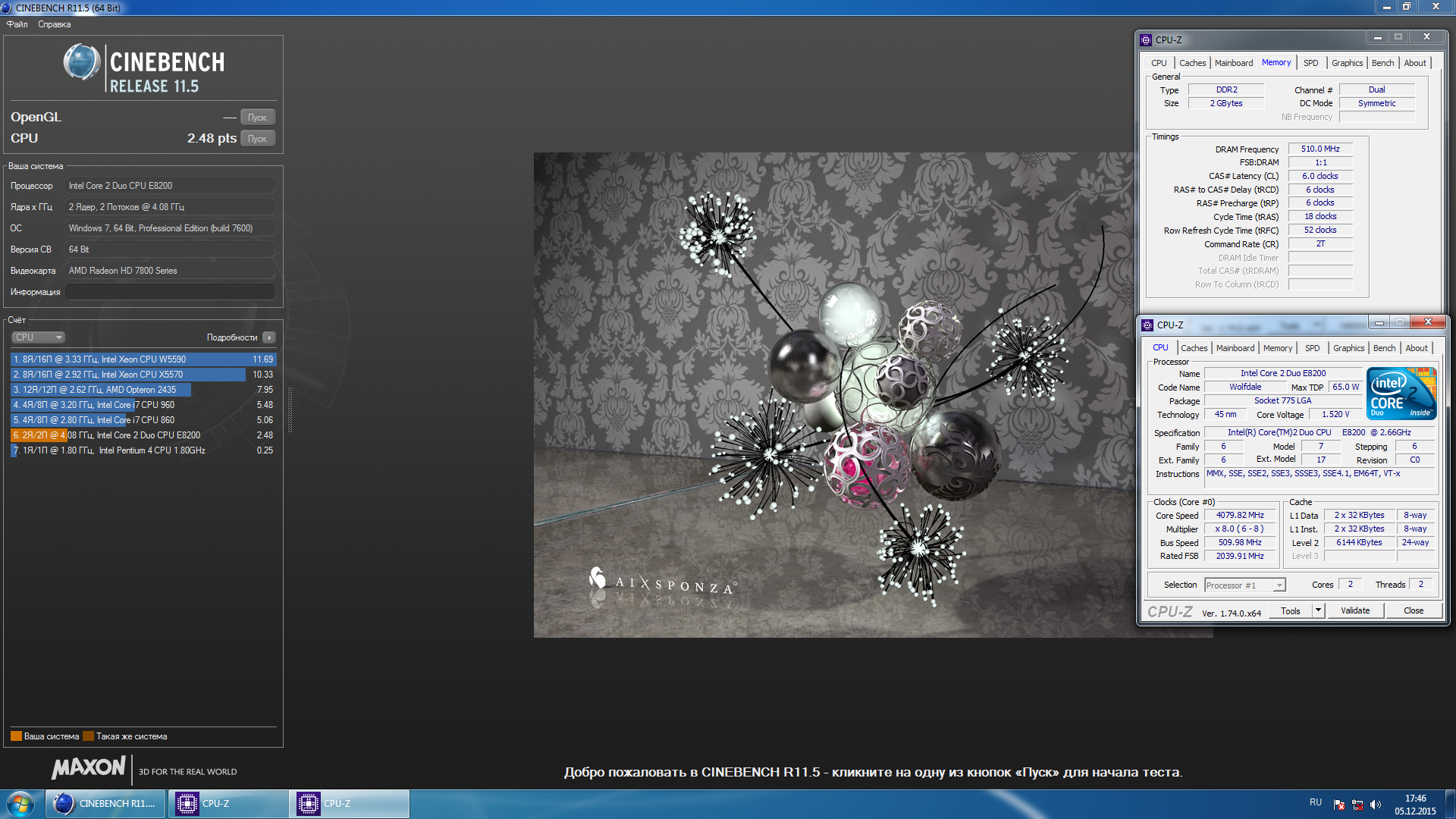Screen dimensions: 1456x819
Task: Select the Core i7 CPU 860 ranking row
Action: click(x=143, y=420)
